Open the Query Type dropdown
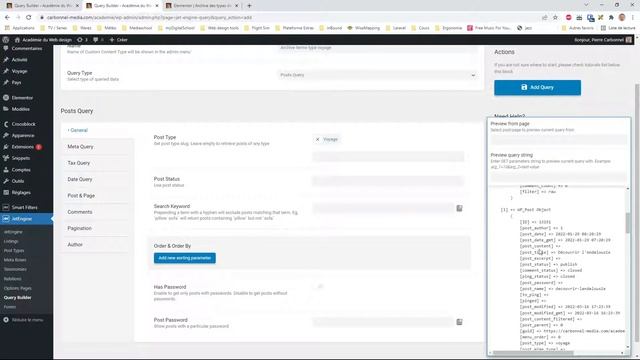 pyautogui.click(x=377, y=75)
